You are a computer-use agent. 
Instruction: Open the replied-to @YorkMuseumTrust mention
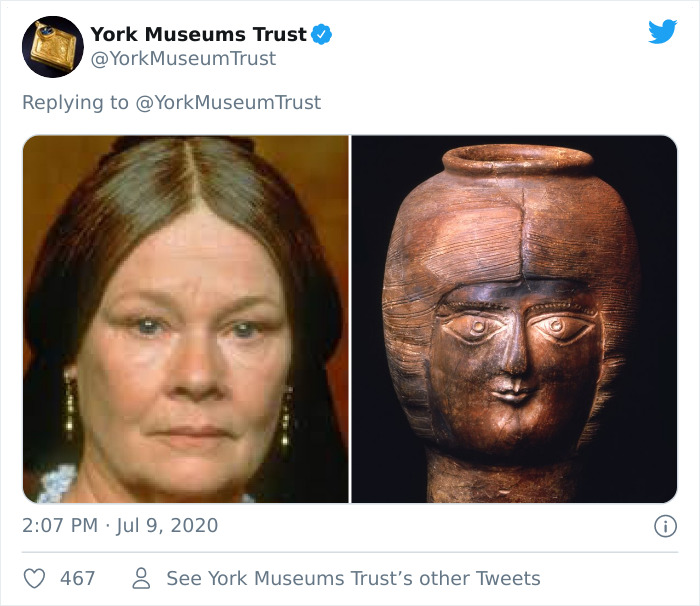tap(228, 102)
